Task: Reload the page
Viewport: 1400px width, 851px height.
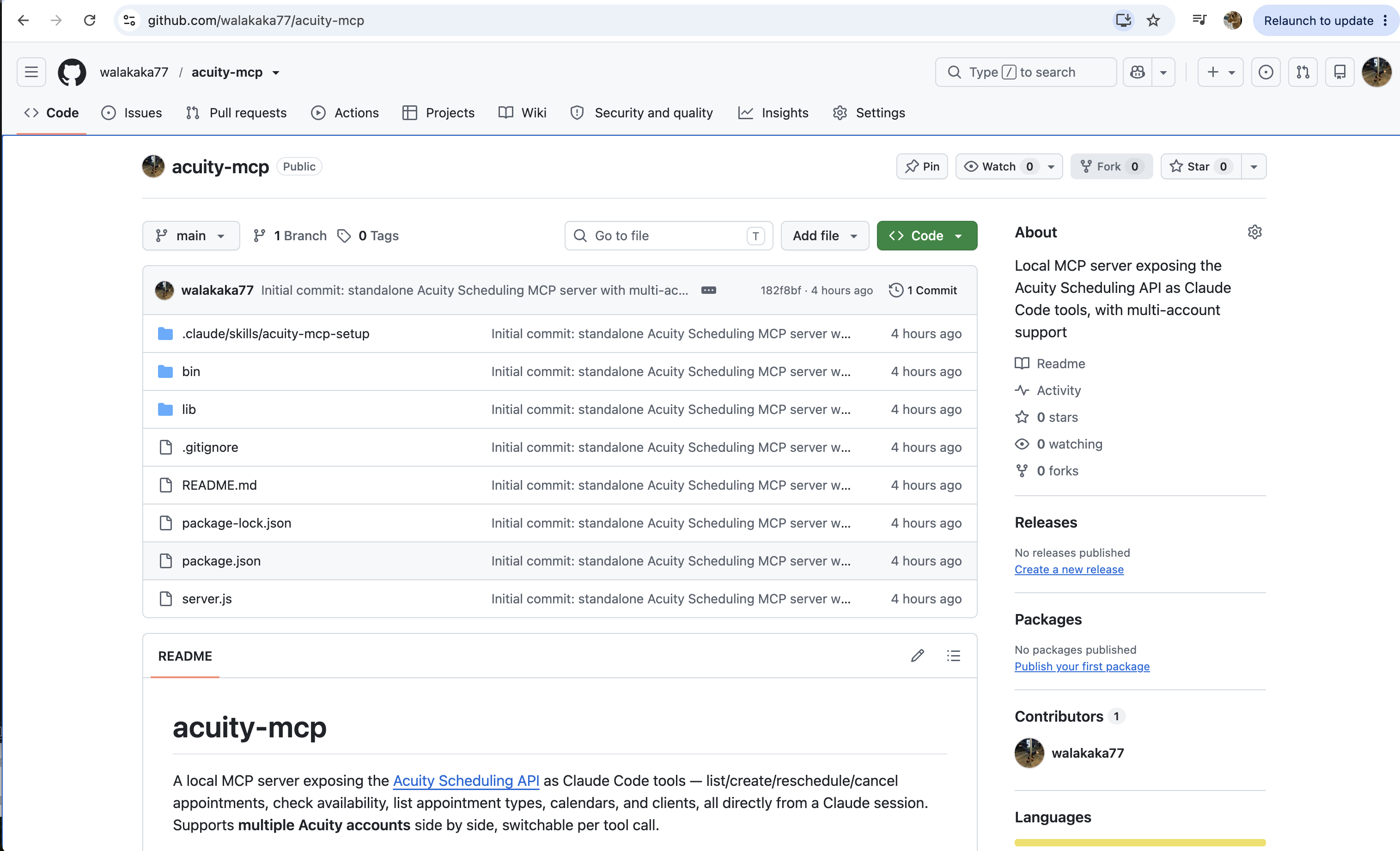Action: [x=90, y=20]
